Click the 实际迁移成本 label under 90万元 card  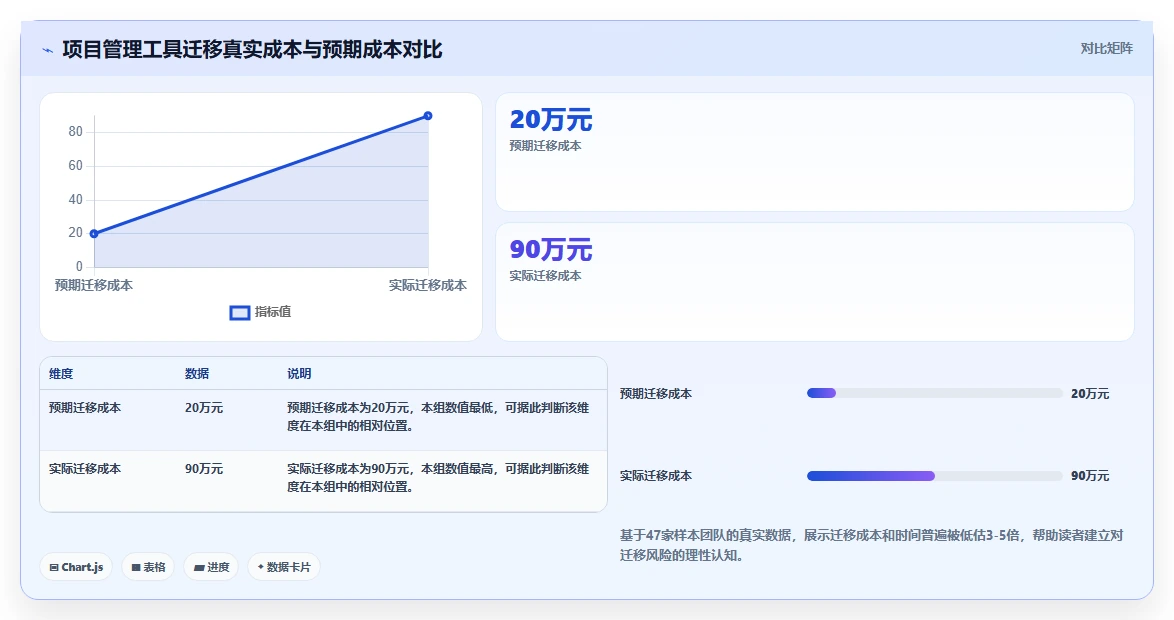pos(545,276)
